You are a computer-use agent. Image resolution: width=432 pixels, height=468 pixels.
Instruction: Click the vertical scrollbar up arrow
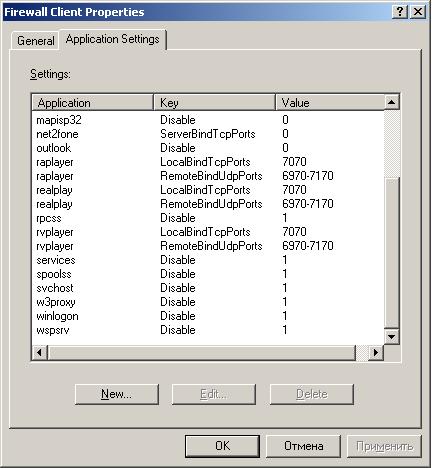coord(391,102)
